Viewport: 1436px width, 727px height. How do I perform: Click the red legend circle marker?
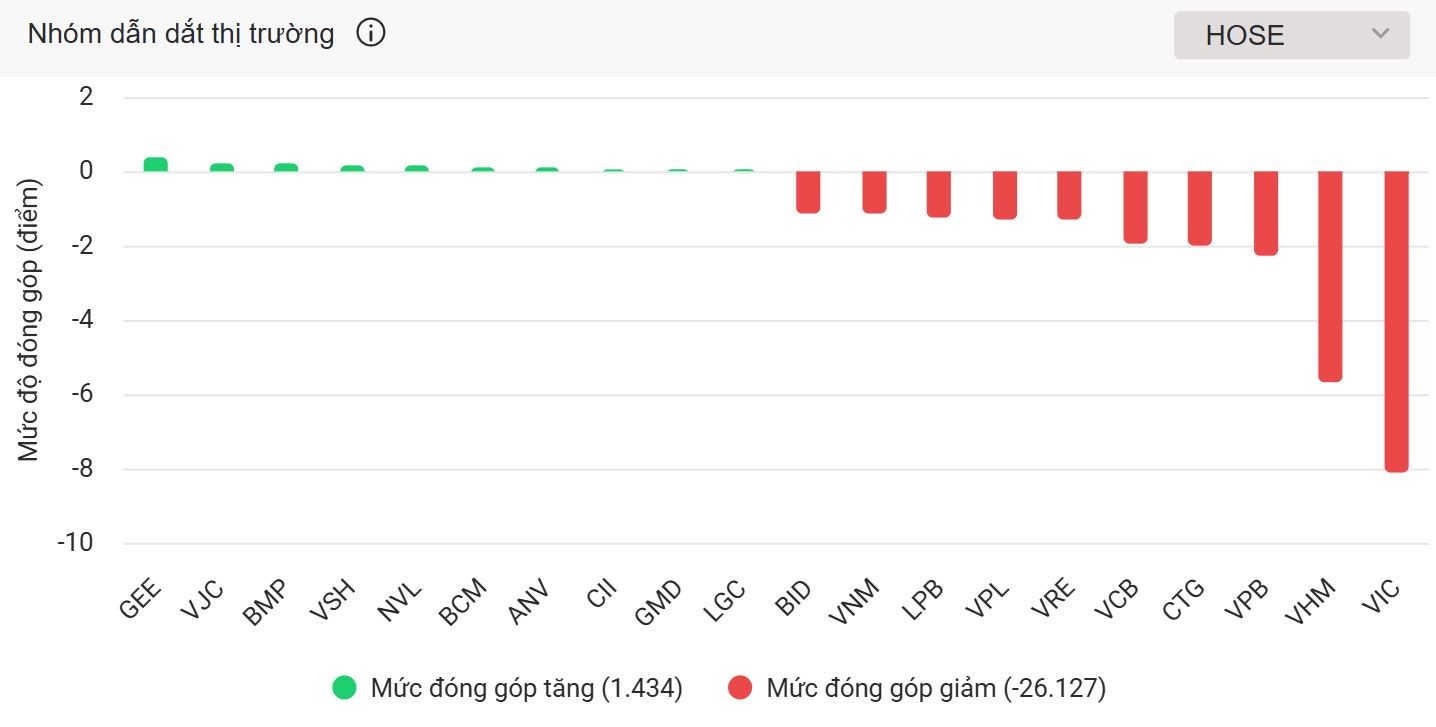click(x=740, y=688)
